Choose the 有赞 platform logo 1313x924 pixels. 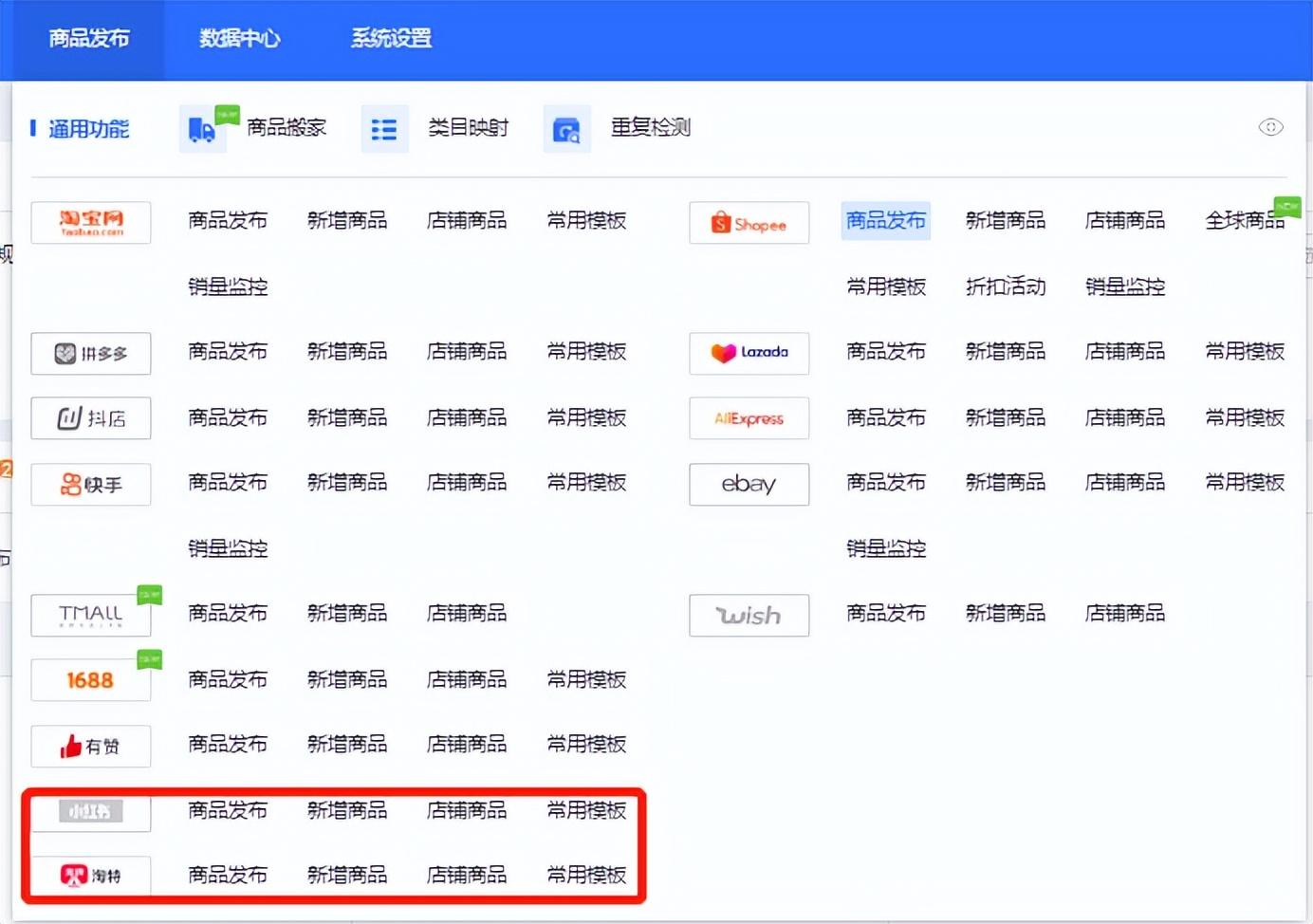click(91, 747)
